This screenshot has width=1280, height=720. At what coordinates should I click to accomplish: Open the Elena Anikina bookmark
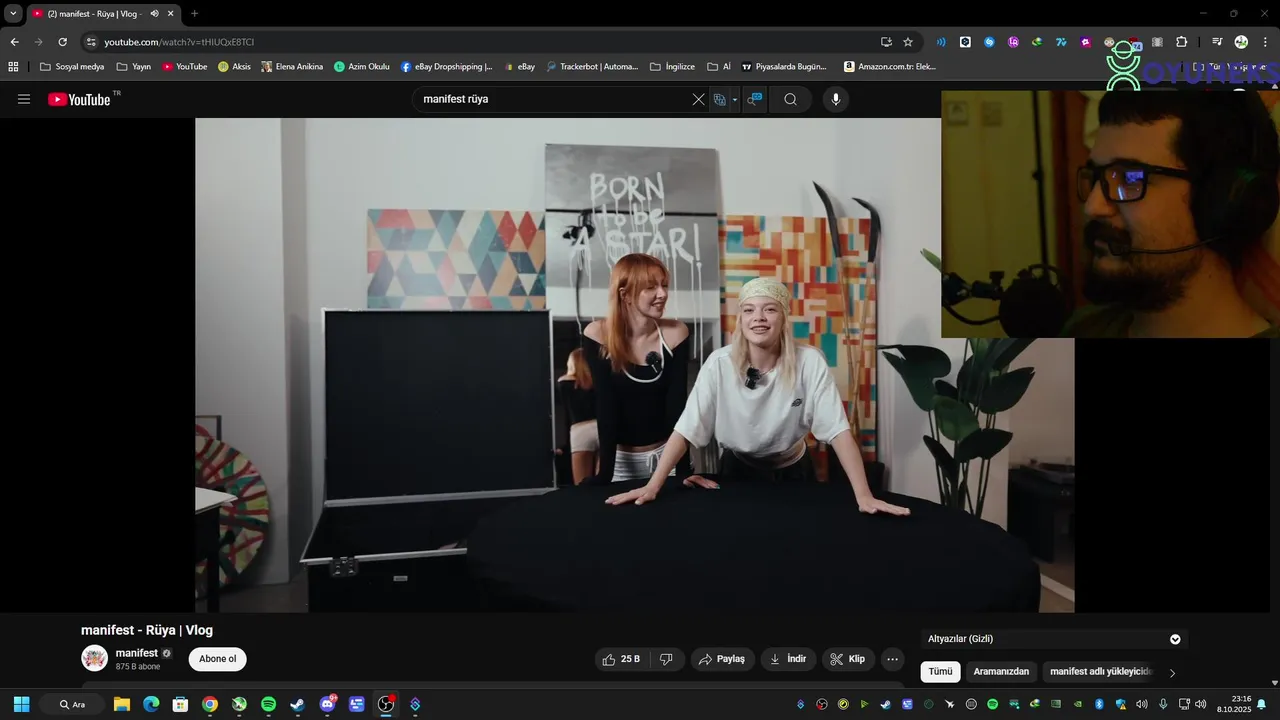[292, 67]
